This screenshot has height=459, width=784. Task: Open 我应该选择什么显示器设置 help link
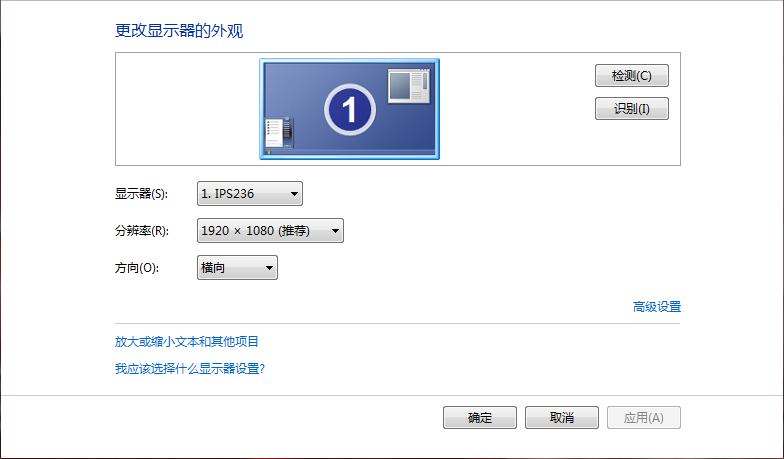click(x=190, y=368)
